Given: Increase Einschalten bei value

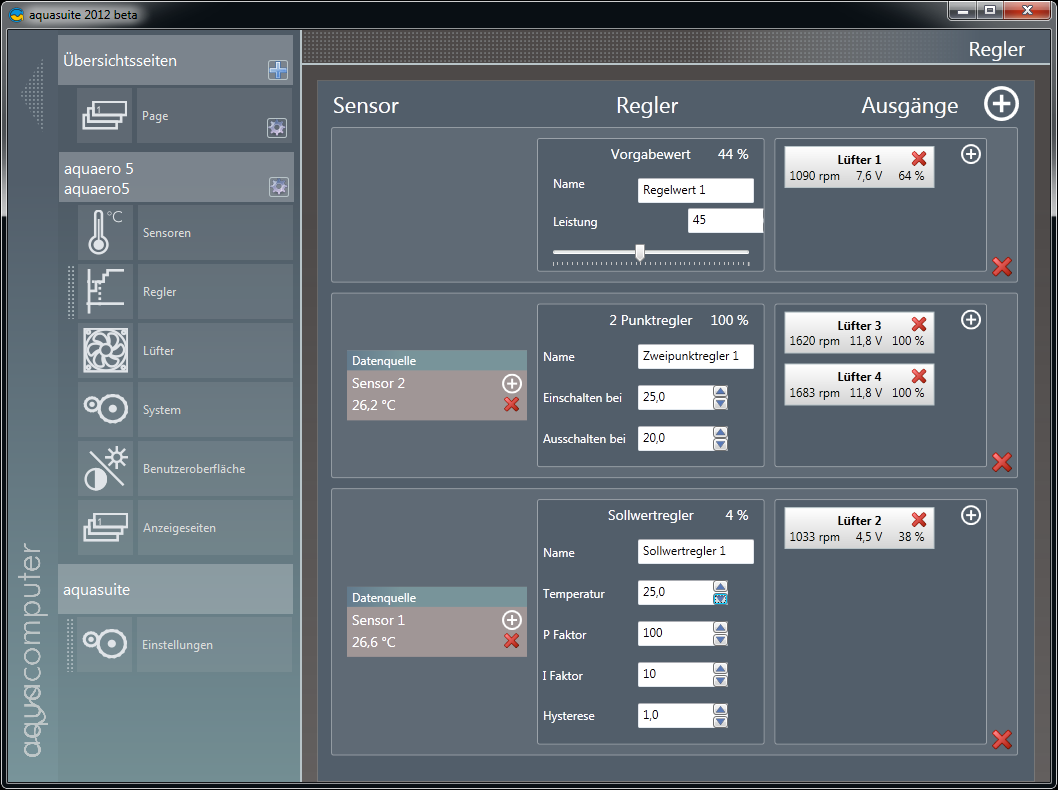Looking at the screenshot, I should point(720,391).
